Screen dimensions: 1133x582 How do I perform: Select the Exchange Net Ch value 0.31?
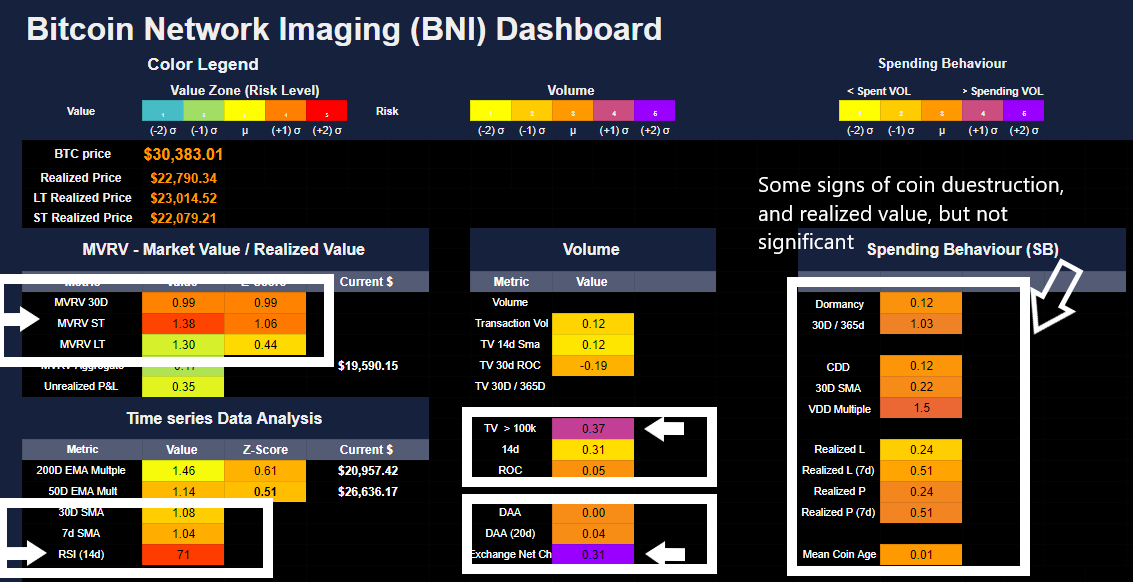(x=593, y=555)
